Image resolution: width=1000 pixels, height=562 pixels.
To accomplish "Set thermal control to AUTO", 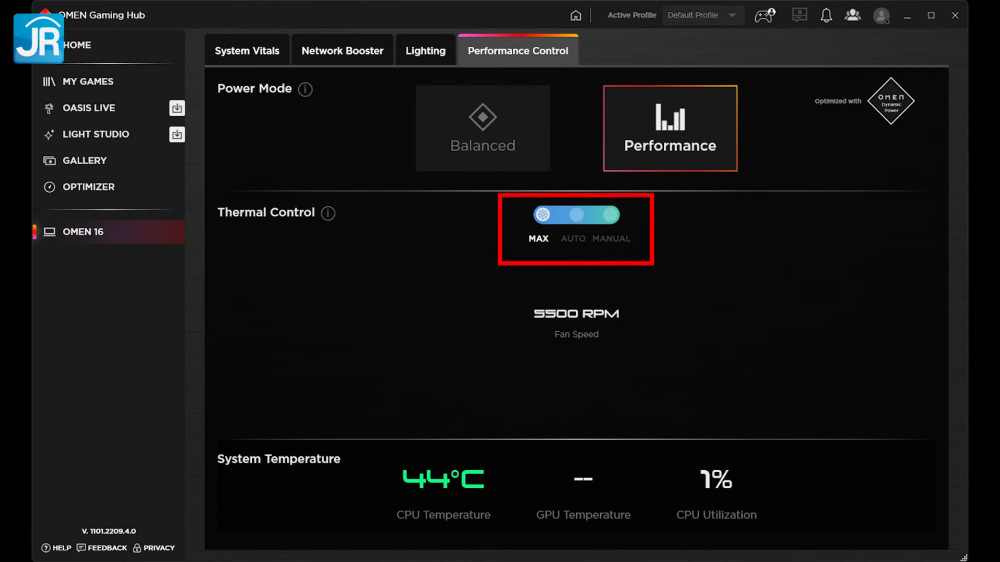I will (x=576, y=215).
